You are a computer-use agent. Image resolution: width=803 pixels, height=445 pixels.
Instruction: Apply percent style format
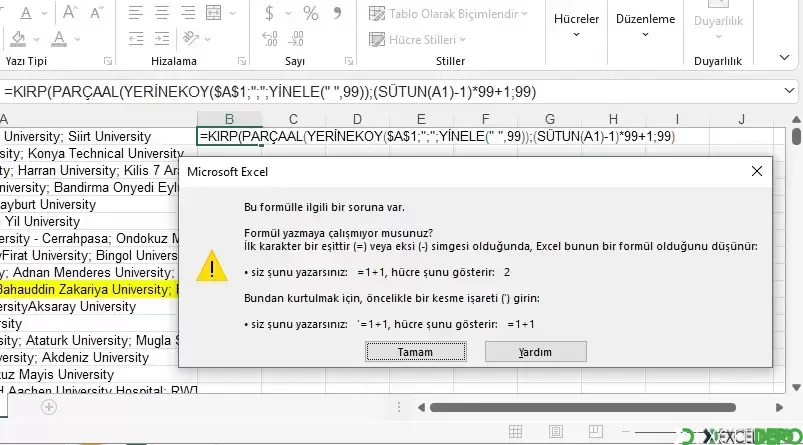[x=310, y=13]
